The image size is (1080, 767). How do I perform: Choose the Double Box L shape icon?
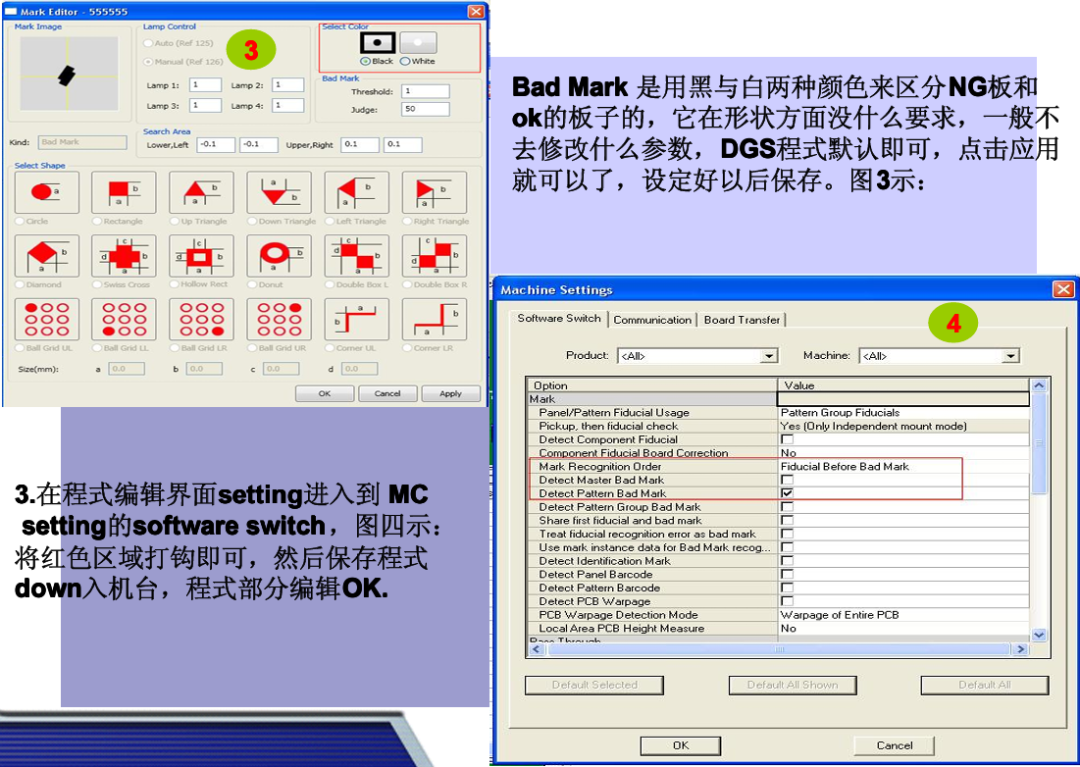(x=356, y=256)
